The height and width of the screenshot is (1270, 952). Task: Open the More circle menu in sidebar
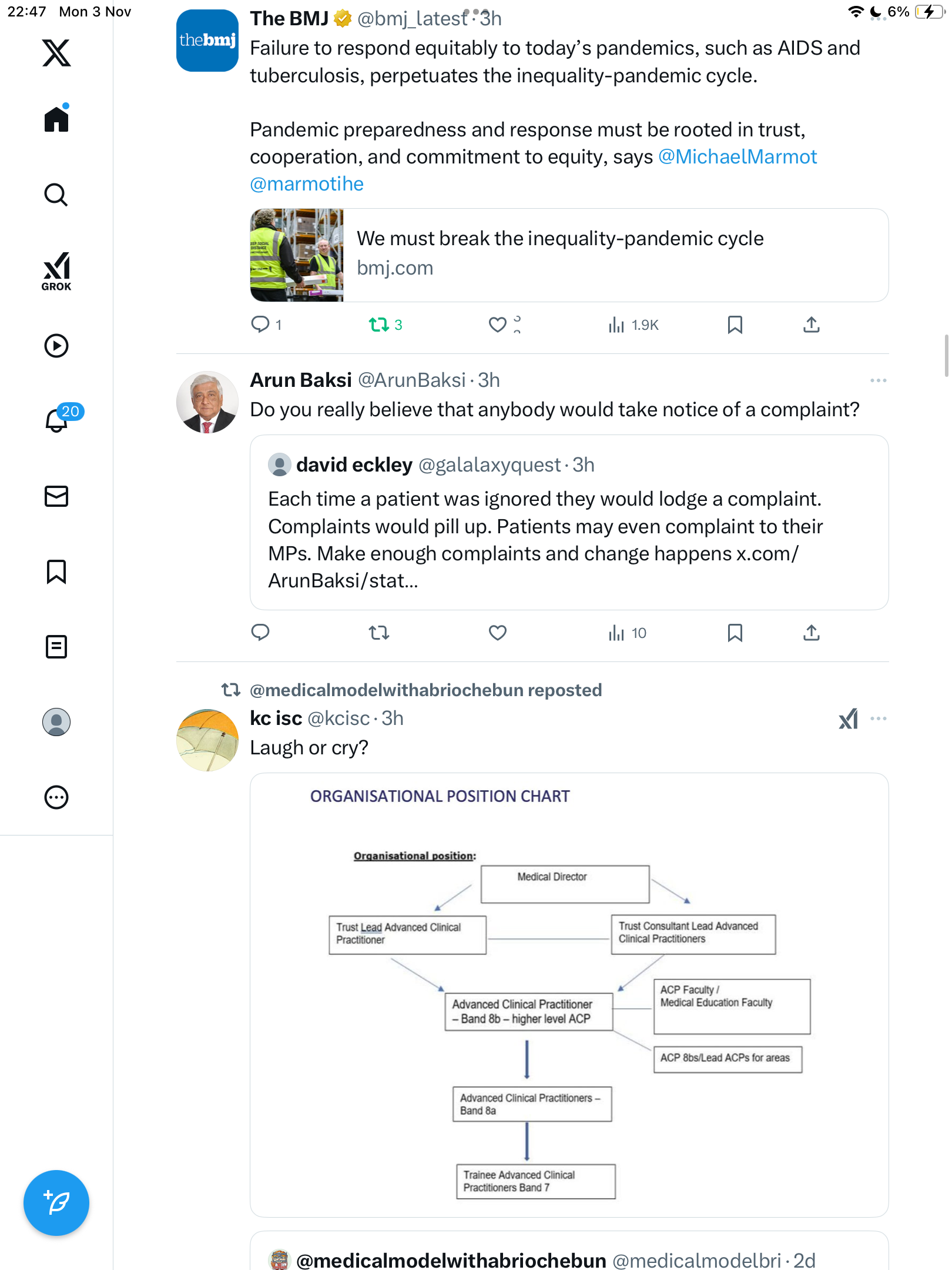(56, 797)
